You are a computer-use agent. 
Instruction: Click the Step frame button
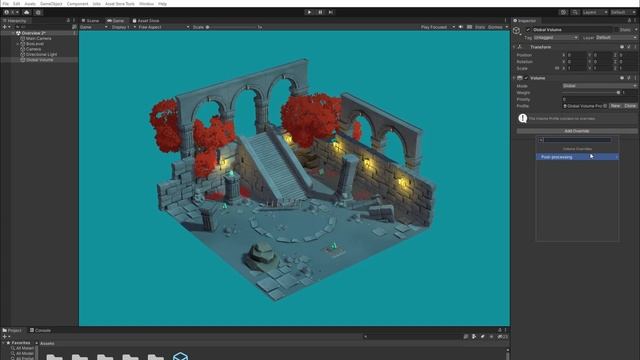(331, 12)
